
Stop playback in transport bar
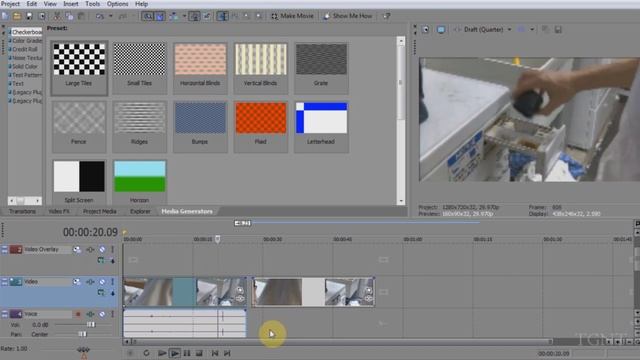tap(199, 353)
